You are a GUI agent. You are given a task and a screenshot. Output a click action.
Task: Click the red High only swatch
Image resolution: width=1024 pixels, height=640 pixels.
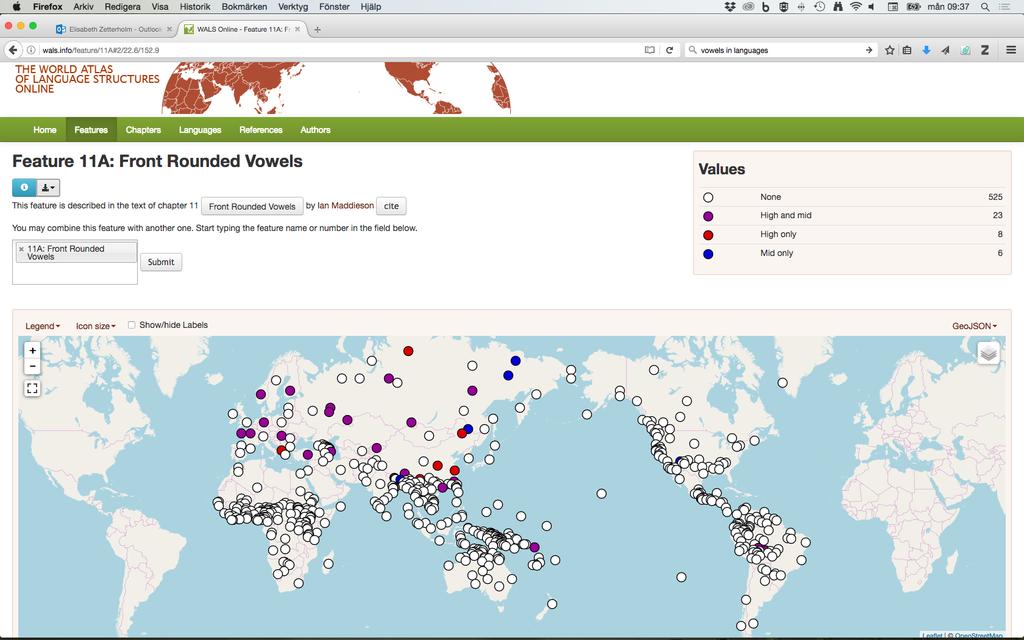[x=708, y=235]
